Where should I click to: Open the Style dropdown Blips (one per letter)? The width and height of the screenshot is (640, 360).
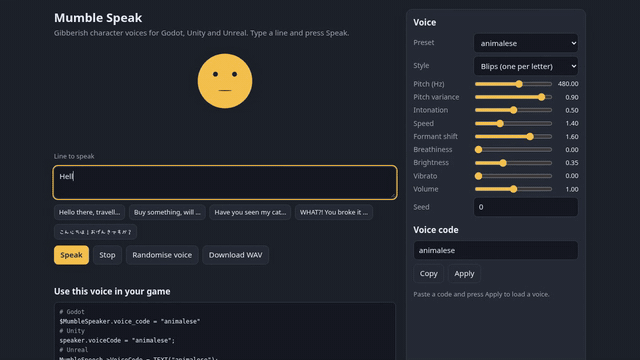pyautogui.click(x=526, y=66)
